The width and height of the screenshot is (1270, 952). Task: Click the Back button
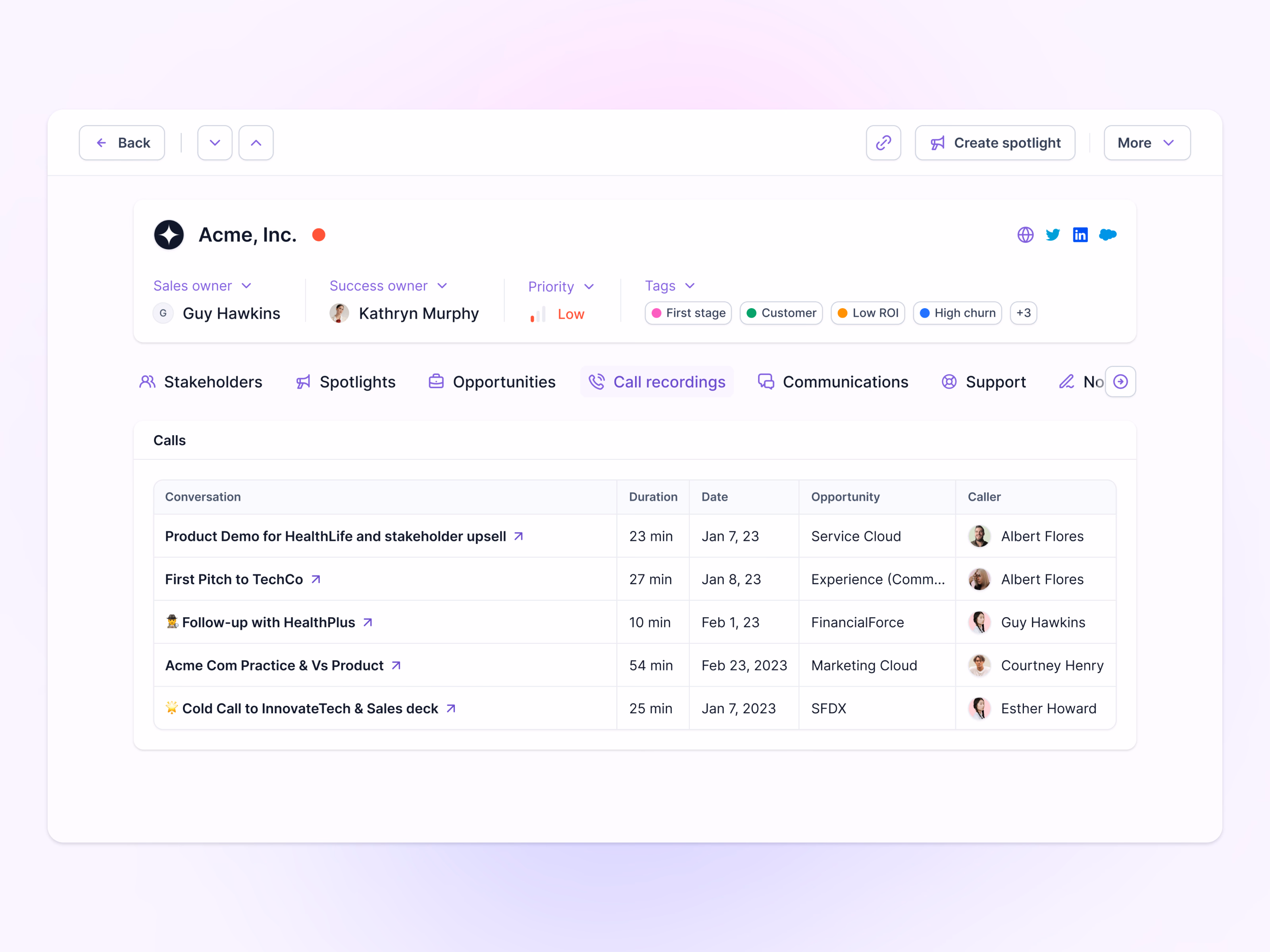pos(122,143)
